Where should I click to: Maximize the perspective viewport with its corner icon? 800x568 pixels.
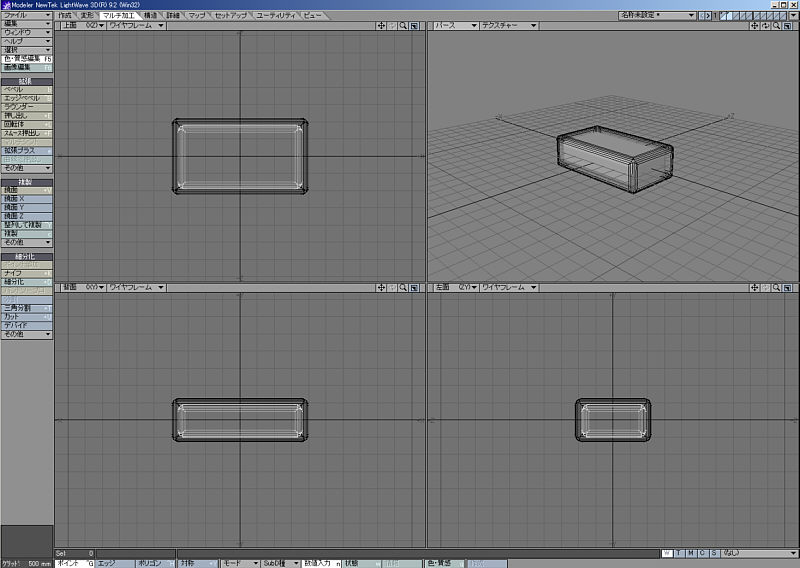[787, 25]
